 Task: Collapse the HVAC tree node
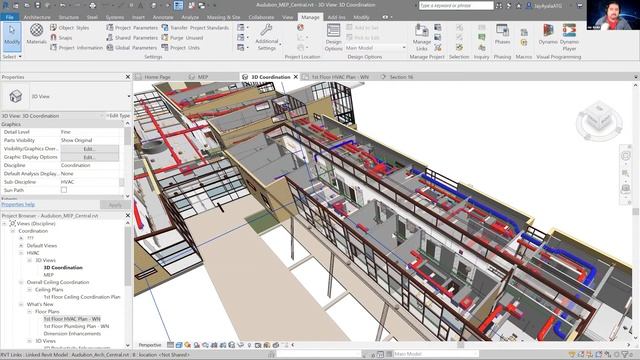coord(21,253)
